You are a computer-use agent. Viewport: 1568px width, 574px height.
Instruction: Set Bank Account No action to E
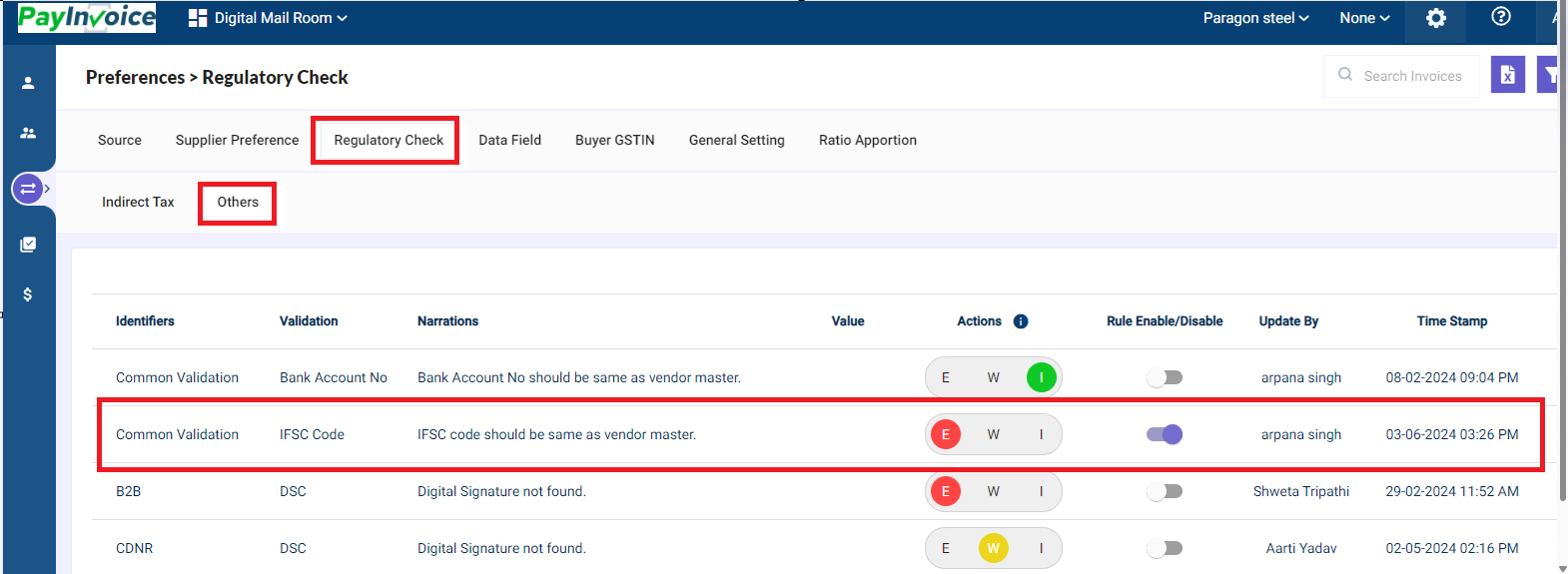pyautogui.click(x=946, y=377)
